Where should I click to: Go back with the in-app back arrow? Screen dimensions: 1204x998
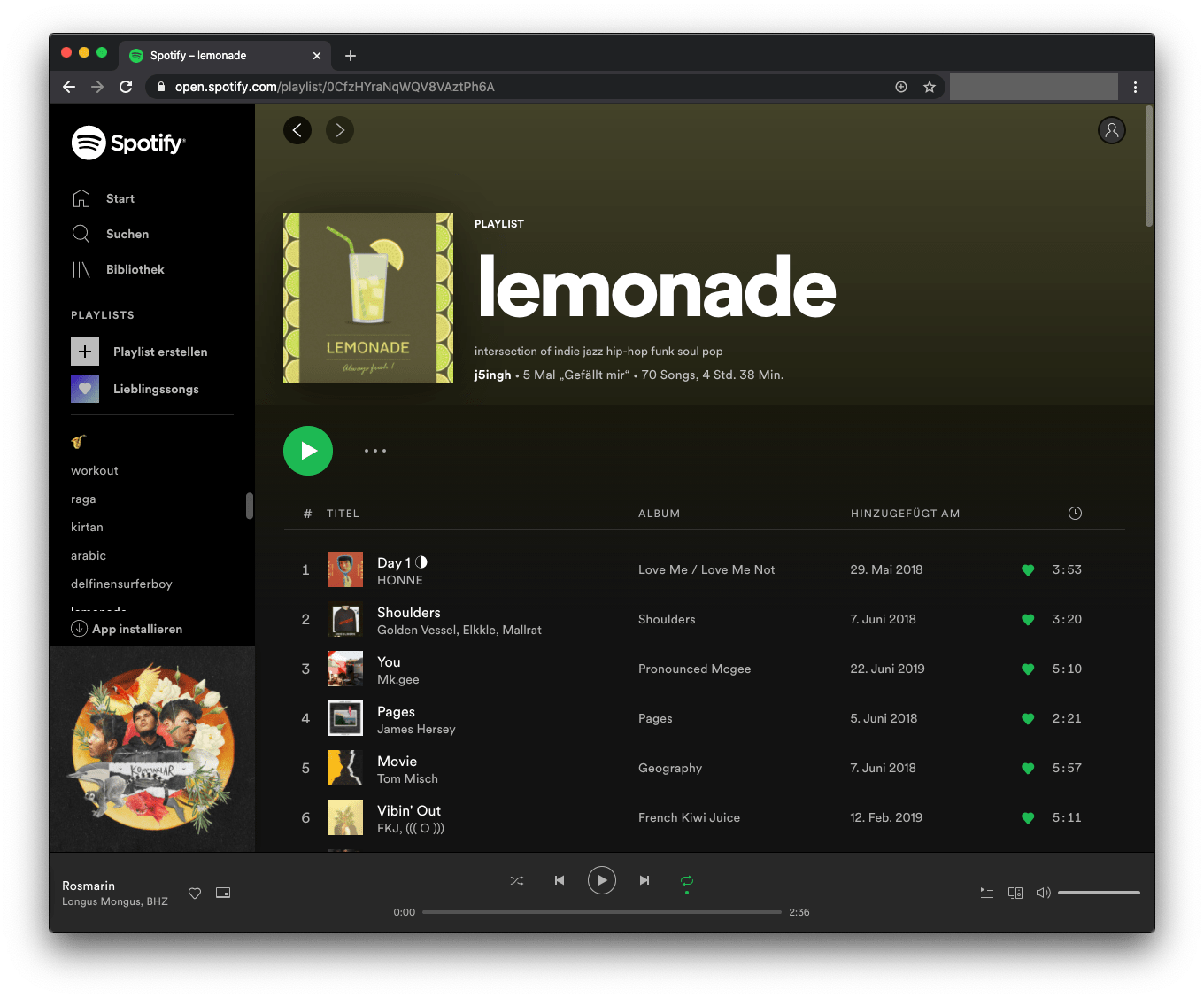click(297, 130)
